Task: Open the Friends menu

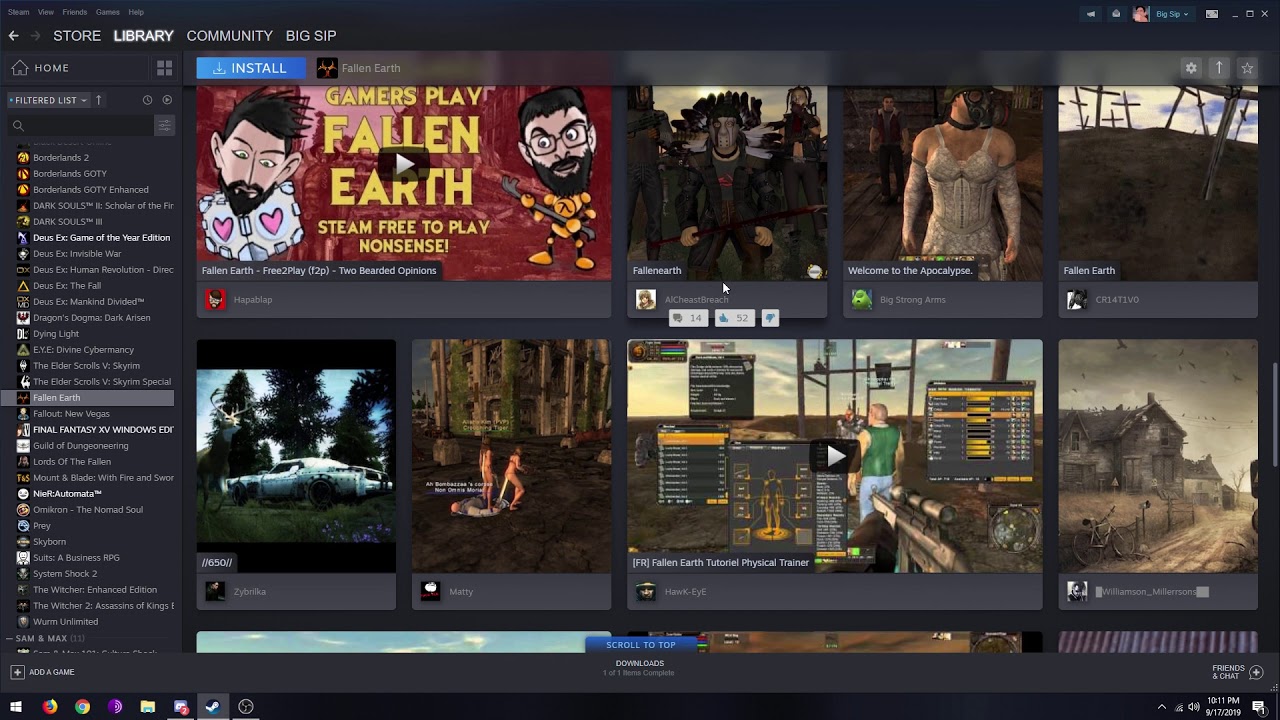Action: pyautogui.click(x=75, y=12)
